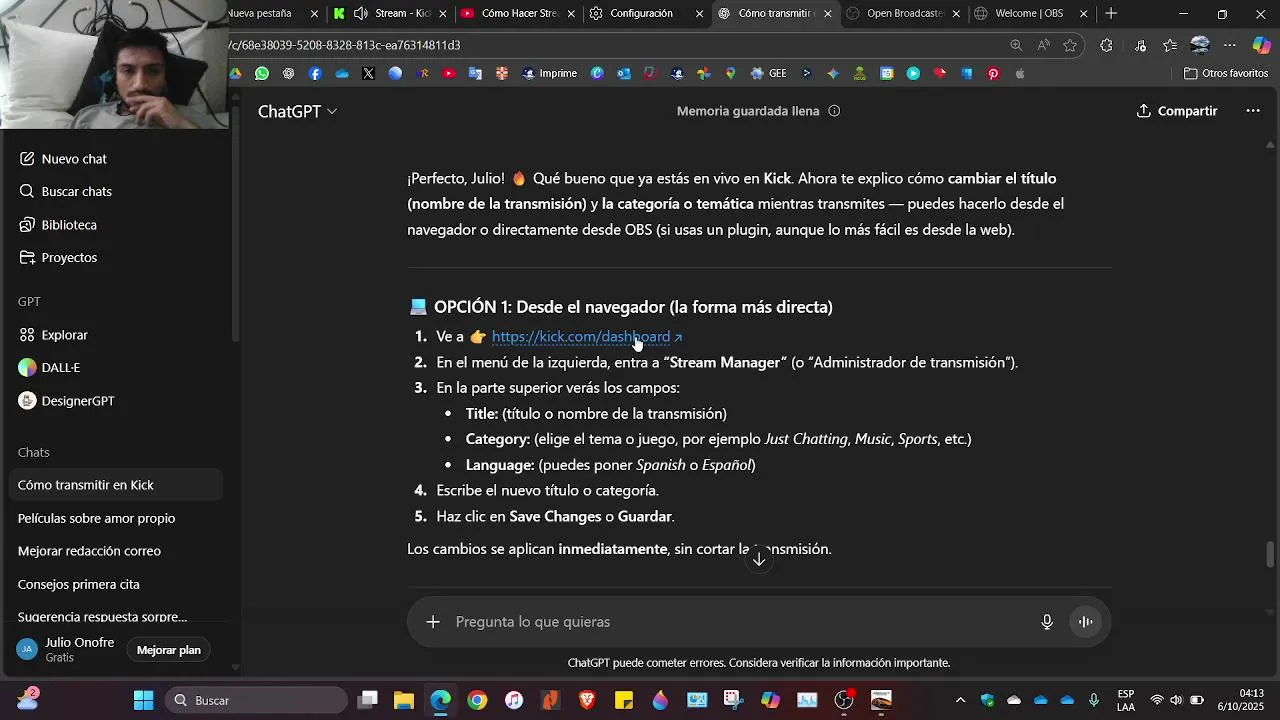Viewport: 1280px width, 720px height.
Task: Open the Julio Onofre account menu
Action: (x=67, y=650)
